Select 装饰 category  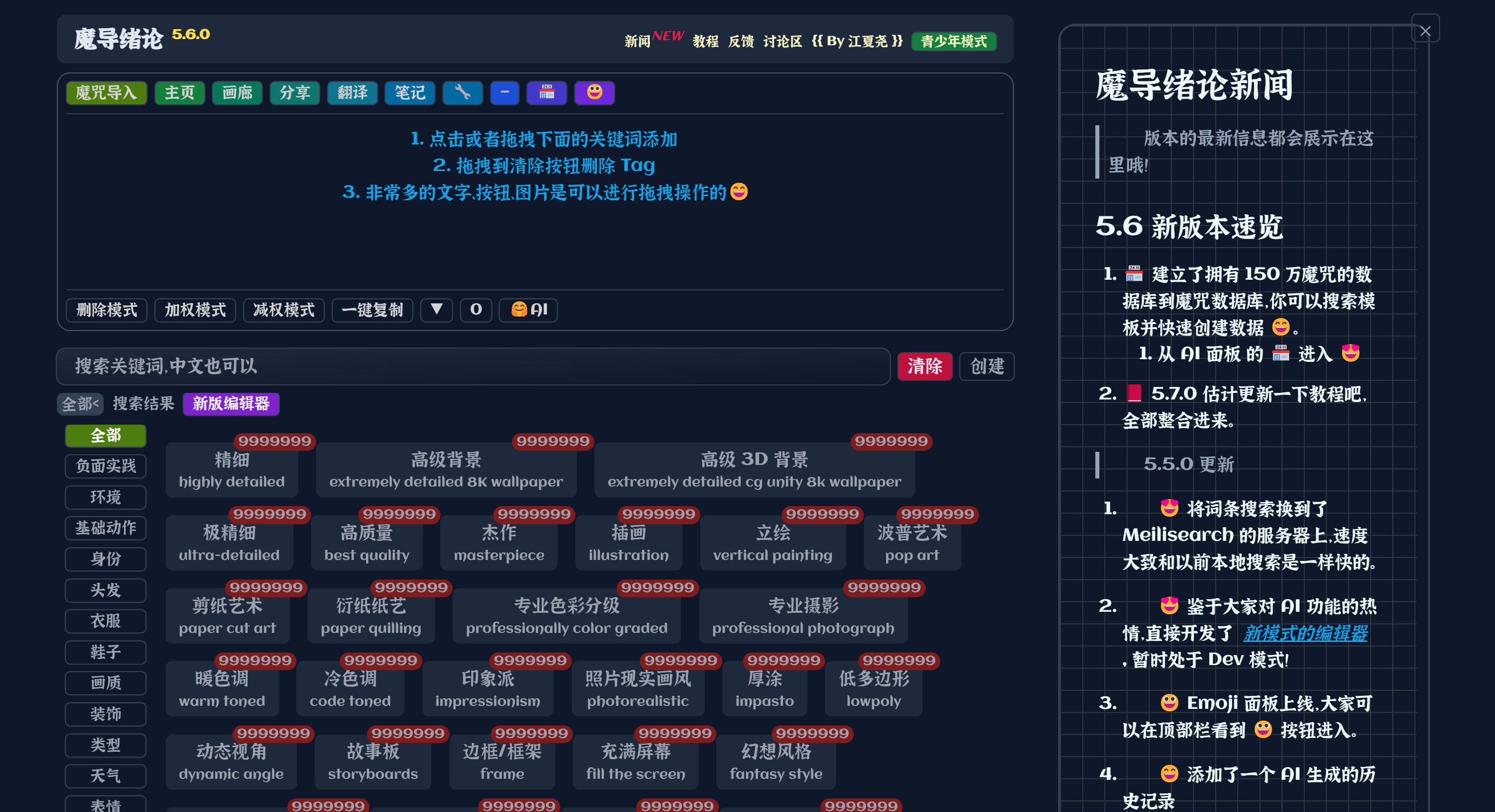(106, 714)
